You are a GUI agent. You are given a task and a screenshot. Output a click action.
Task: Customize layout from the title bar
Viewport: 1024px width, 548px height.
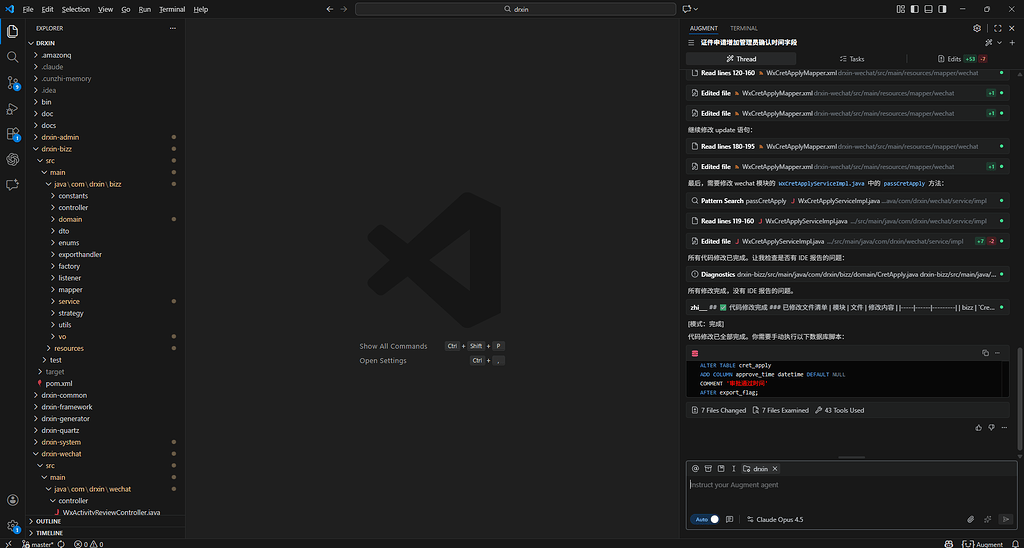[x=901, y=9]
